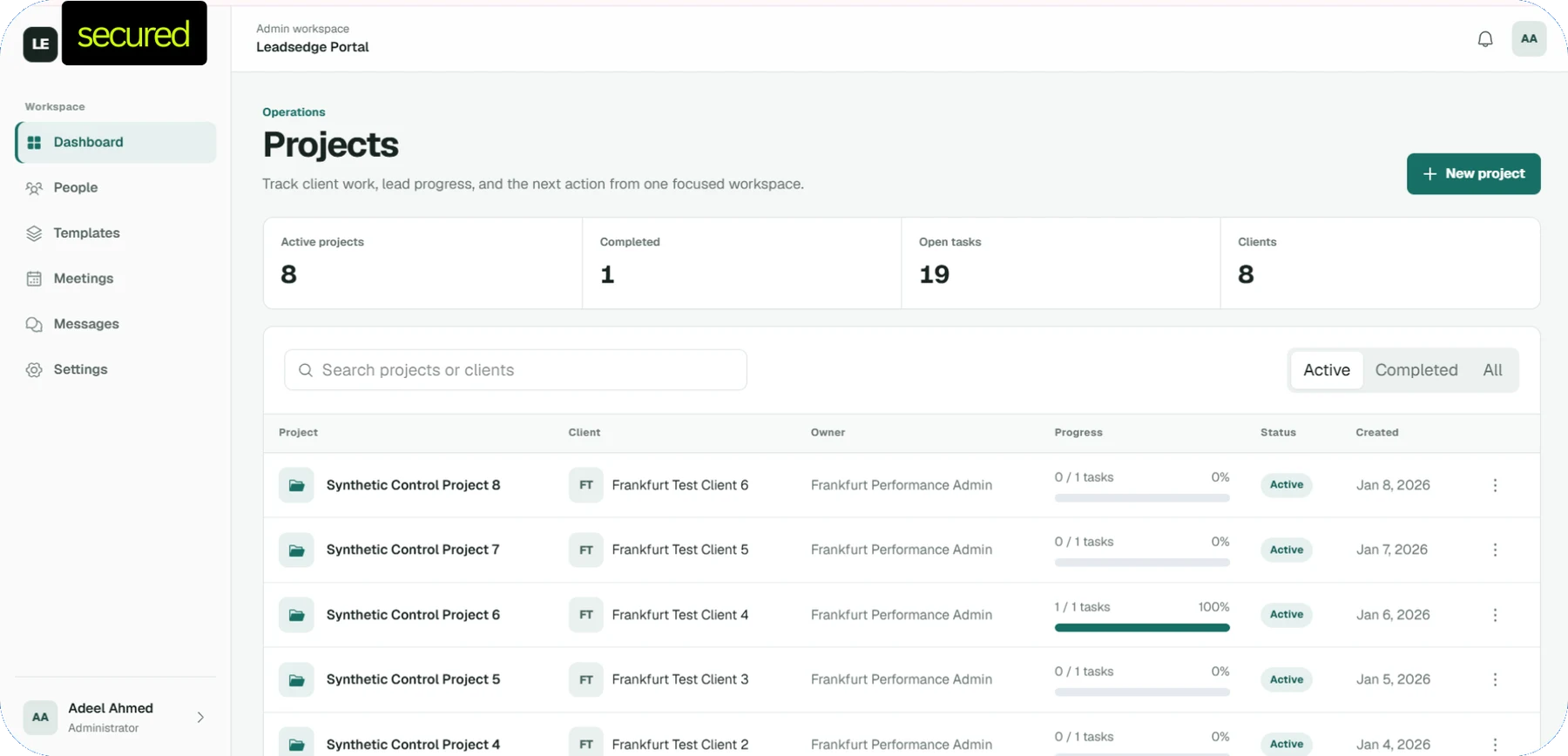Click the Meetings calendar icon
This screenshot has width=1568, height=756.
coord(34,279)
